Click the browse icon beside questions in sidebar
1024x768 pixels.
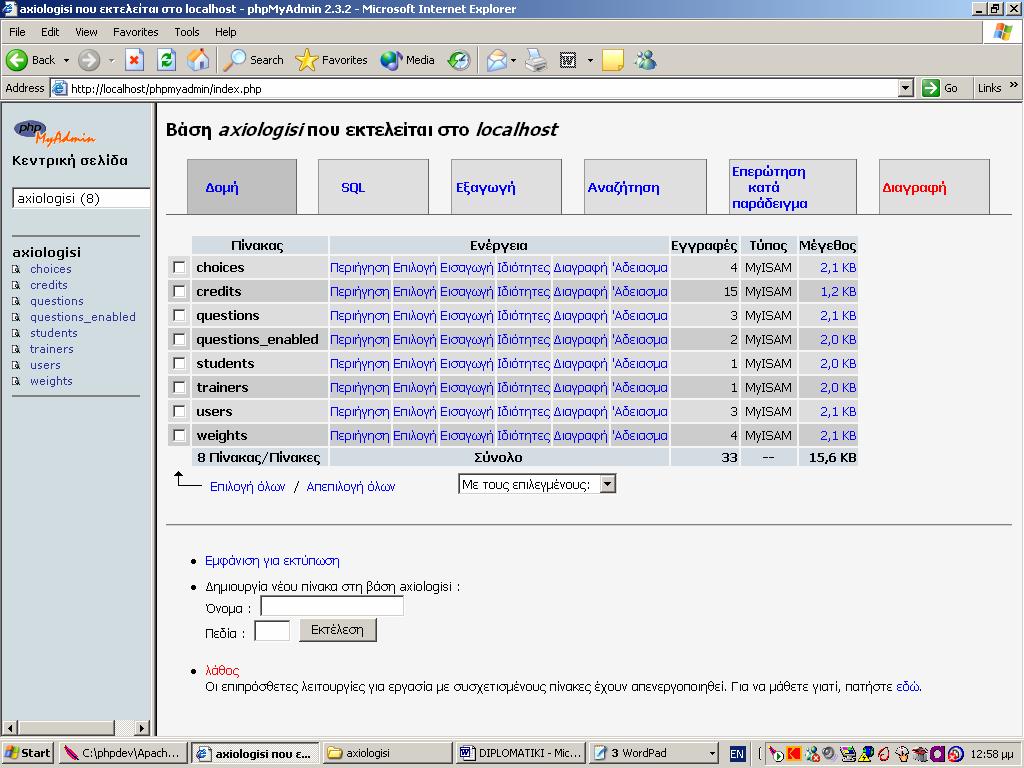(x=16, y=301)
